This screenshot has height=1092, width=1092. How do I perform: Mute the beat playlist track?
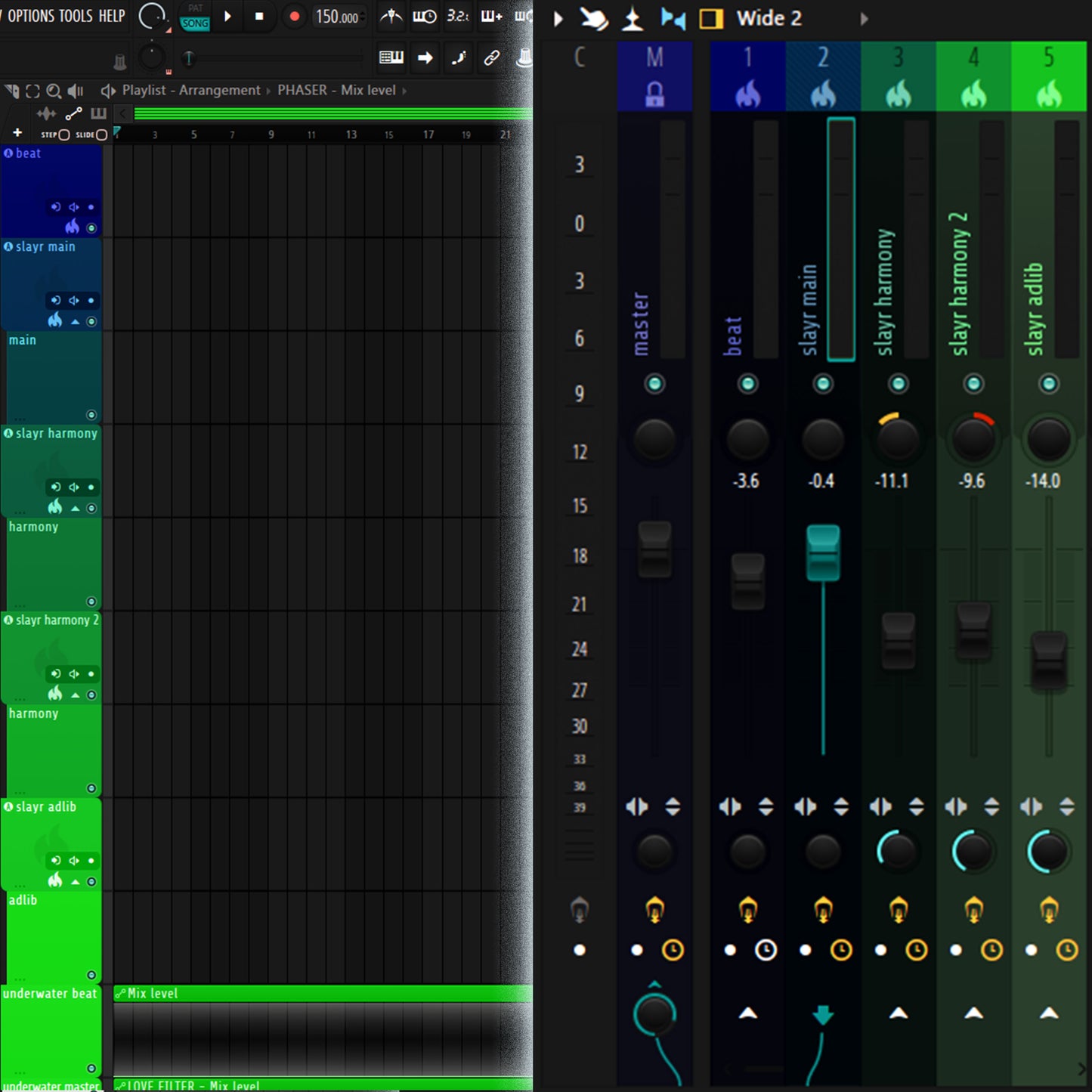click(x=91, y=227)
